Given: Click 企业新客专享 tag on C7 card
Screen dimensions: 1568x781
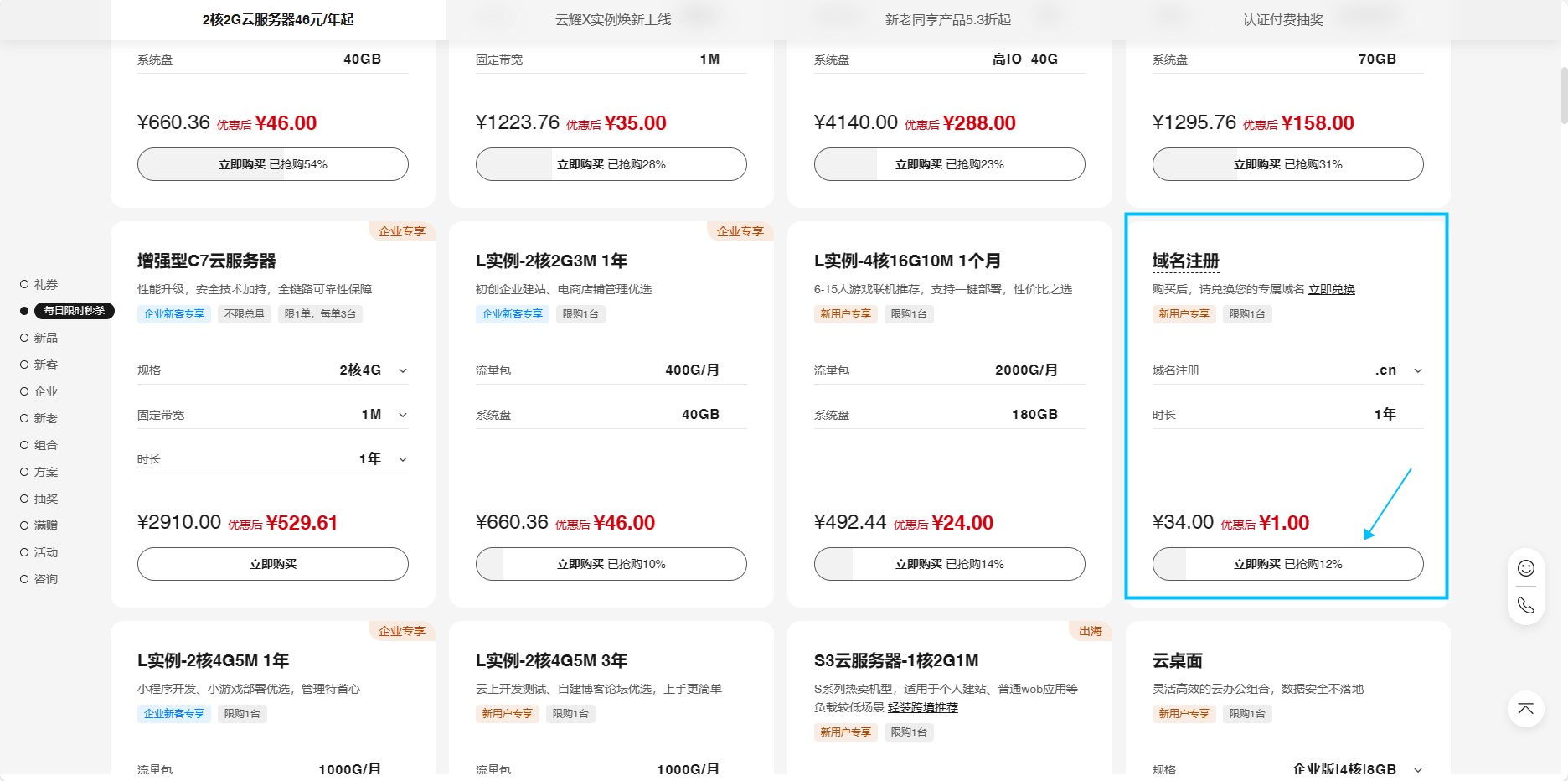Looking at the screenshot, I should coord(174,314).
